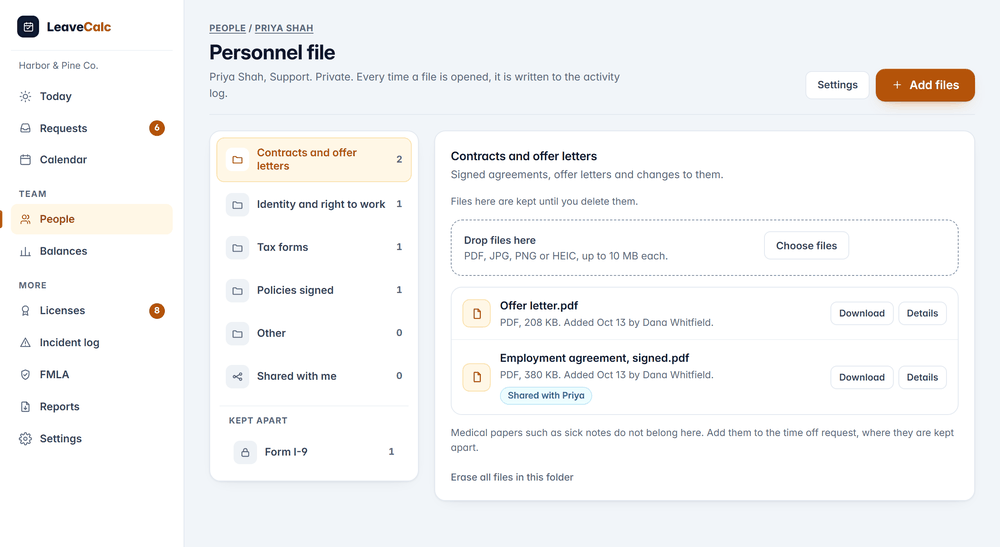Click the Requests badge showing 6
The height and width of the screenshot is (547, 1000).
(x=157, y=128)
